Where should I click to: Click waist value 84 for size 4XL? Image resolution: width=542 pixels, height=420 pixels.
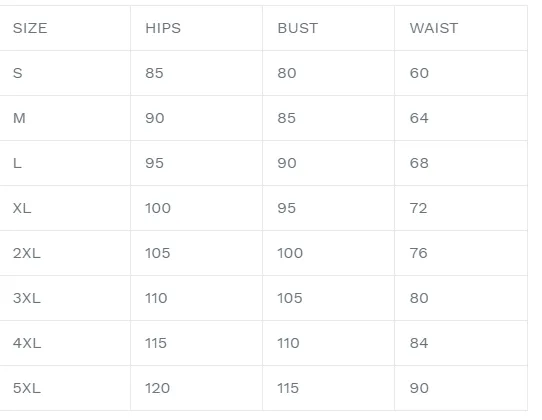pos(419,343)
